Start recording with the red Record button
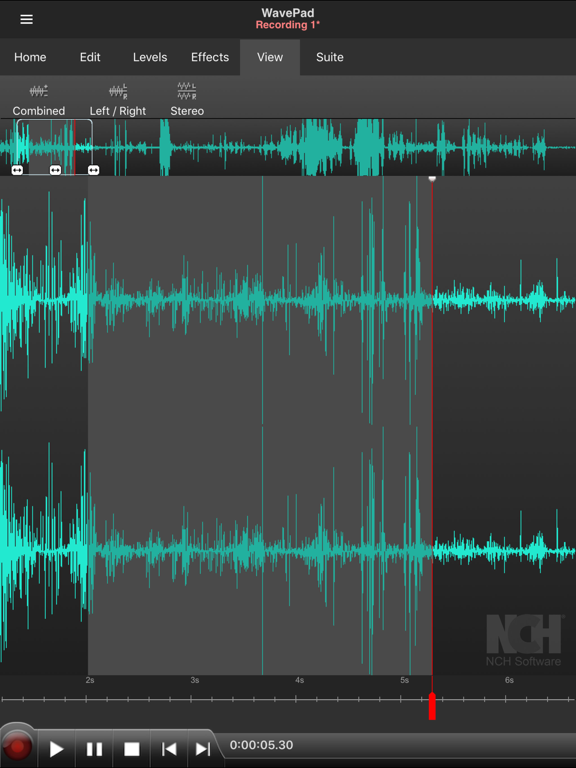The height and width of the screenshot is (768, 576). 17,746
